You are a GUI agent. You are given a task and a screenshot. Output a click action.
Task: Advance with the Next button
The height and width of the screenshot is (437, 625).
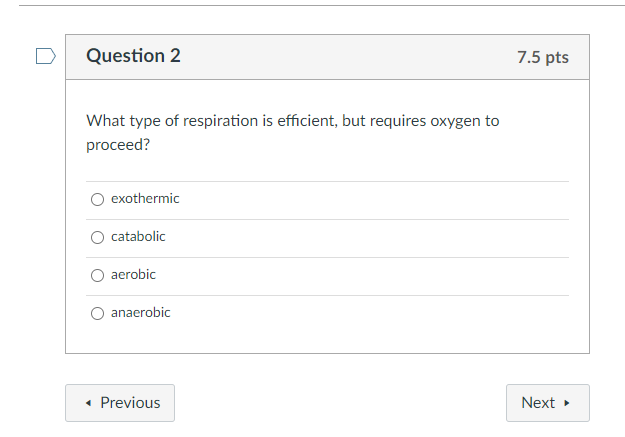(547, 403)
